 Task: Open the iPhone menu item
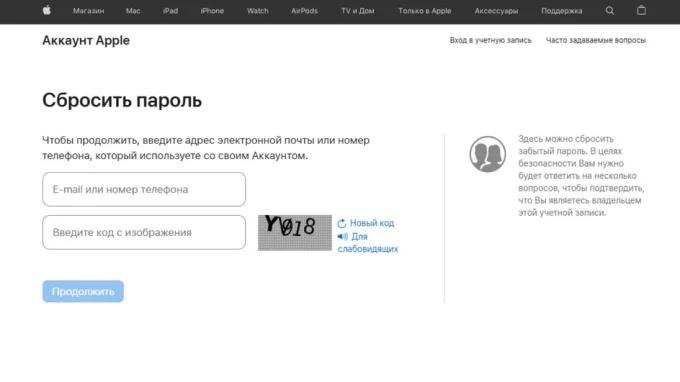click(212, 11)
